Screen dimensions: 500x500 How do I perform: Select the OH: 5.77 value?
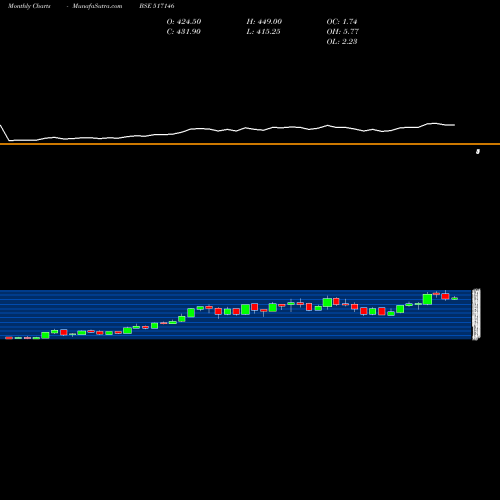coord(342,32)
